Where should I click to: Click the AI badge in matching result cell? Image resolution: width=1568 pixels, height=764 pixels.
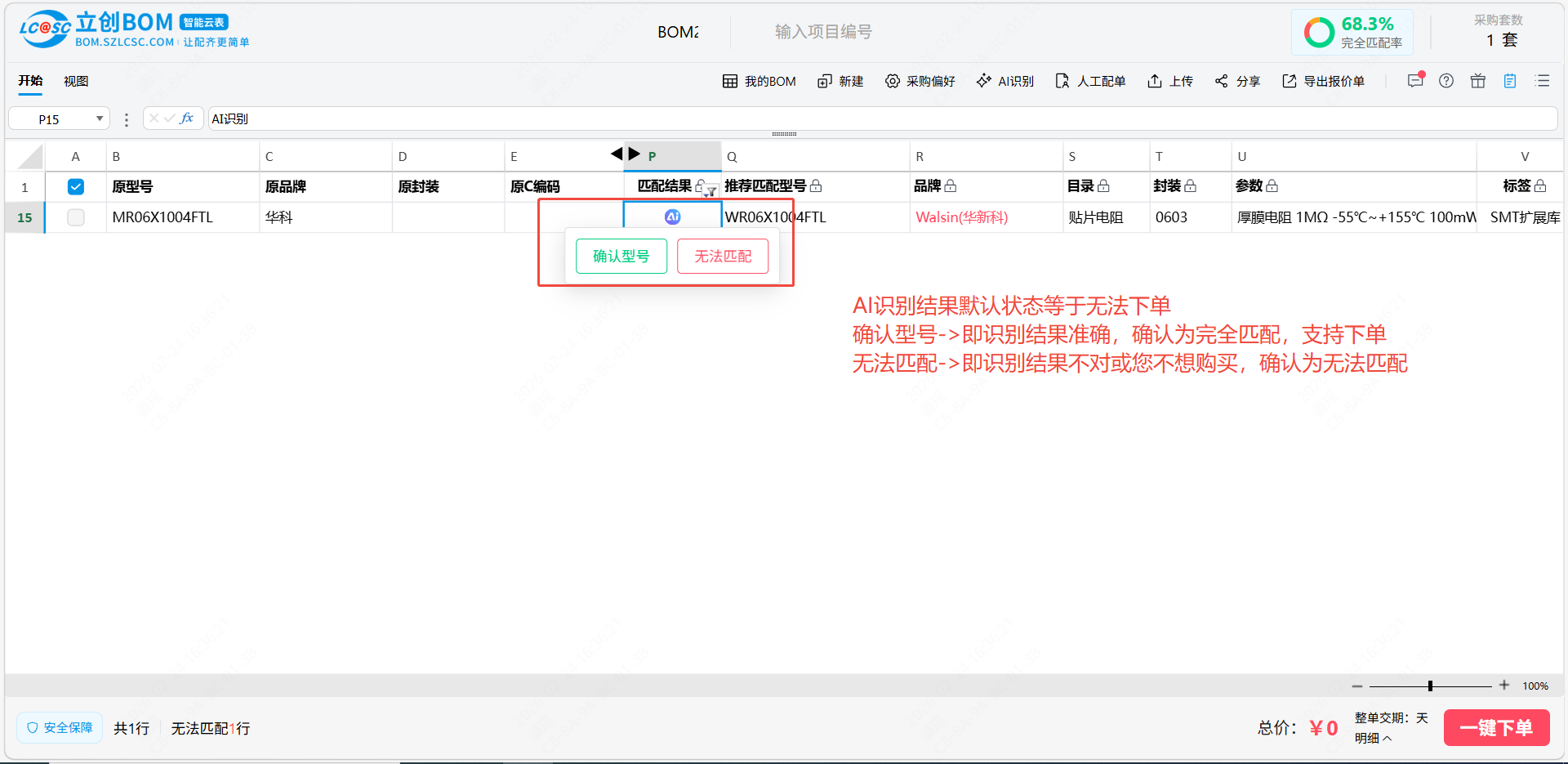[672, 217]
